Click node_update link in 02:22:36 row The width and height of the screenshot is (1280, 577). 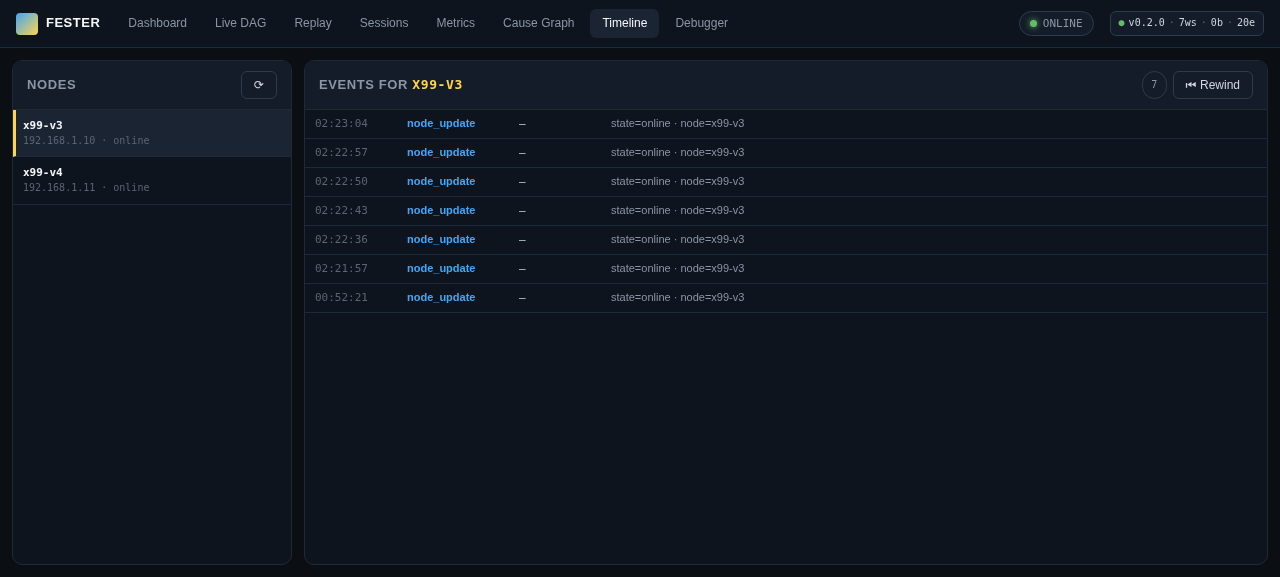[441, 240]
